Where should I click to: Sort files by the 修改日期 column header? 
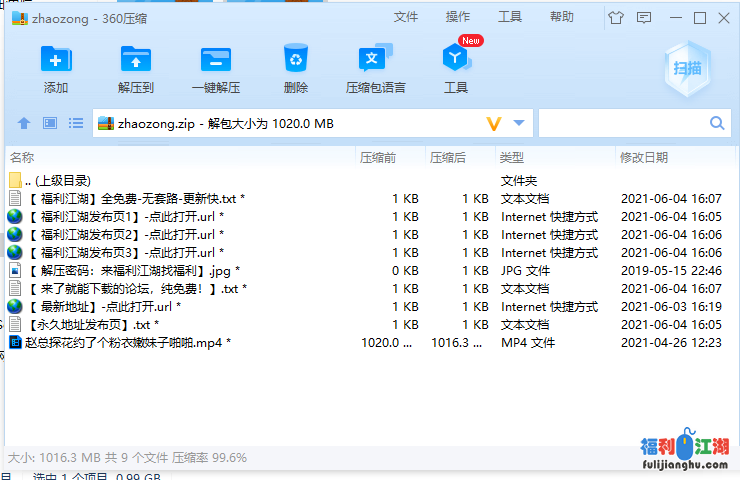[644, 157]
